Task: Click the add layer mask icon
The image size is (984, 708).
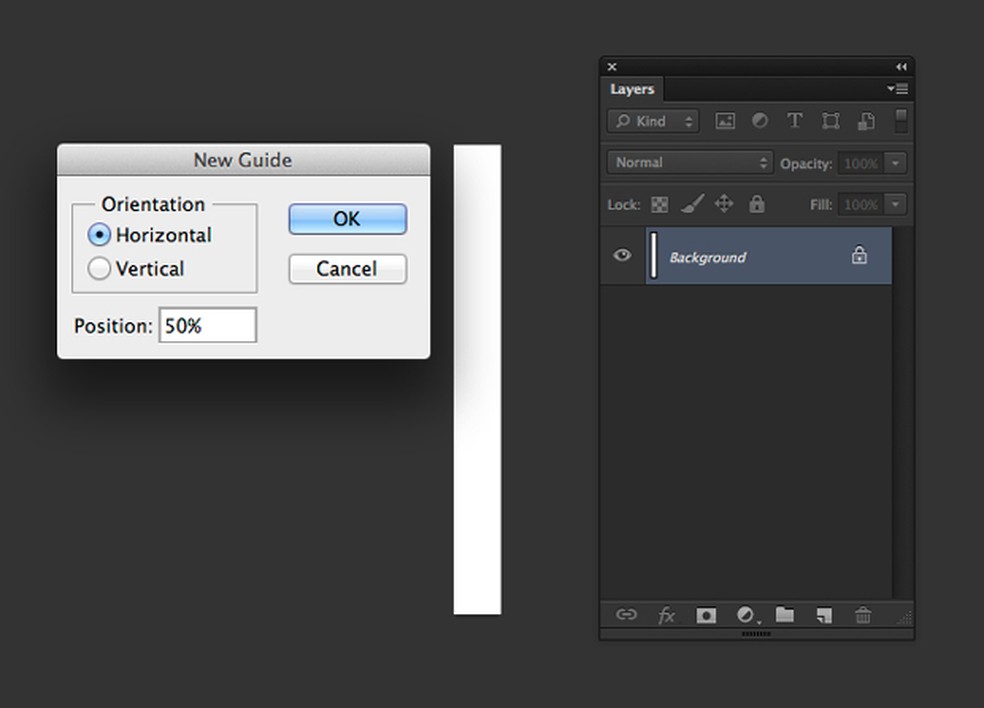Action: [706, 615]
